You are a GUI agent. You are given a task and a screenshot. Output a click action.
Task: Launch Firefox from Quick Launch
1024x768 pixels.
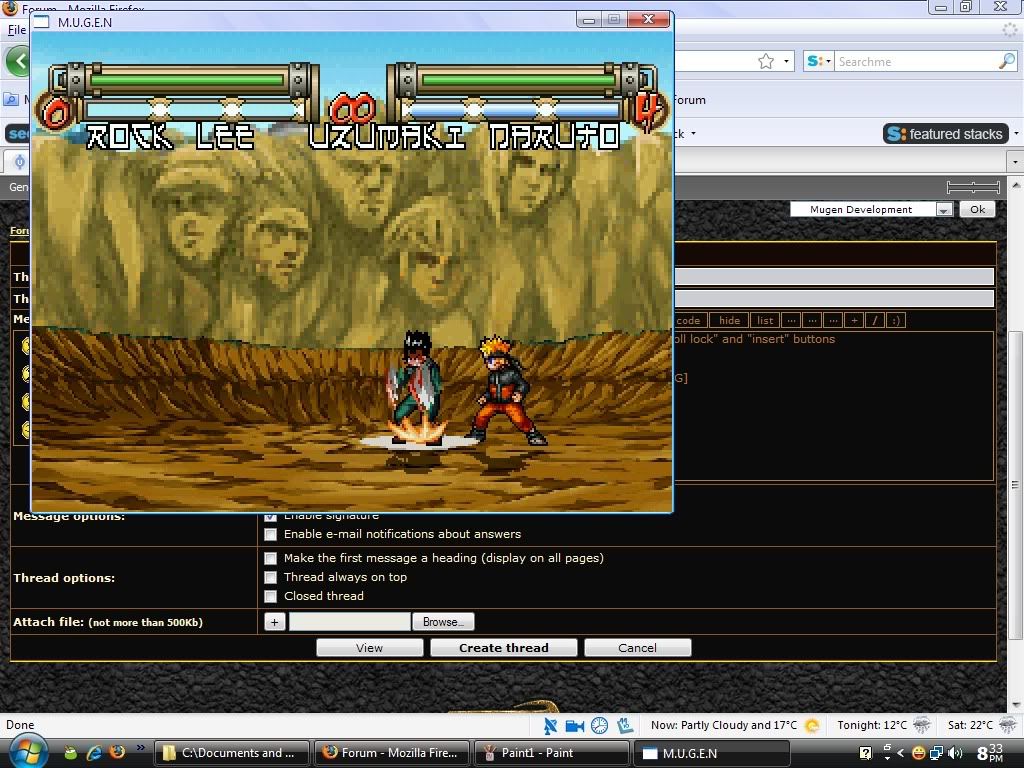pos(117,752)
